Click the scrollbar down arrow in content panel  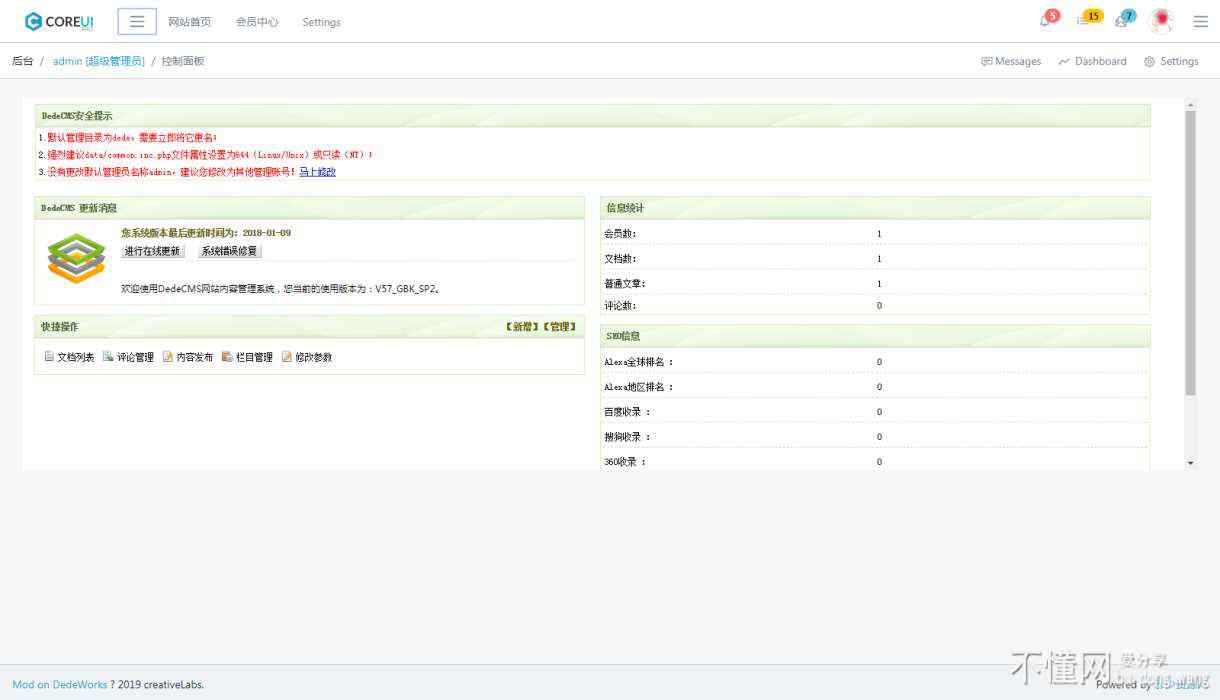click(x=1190, y=463)
